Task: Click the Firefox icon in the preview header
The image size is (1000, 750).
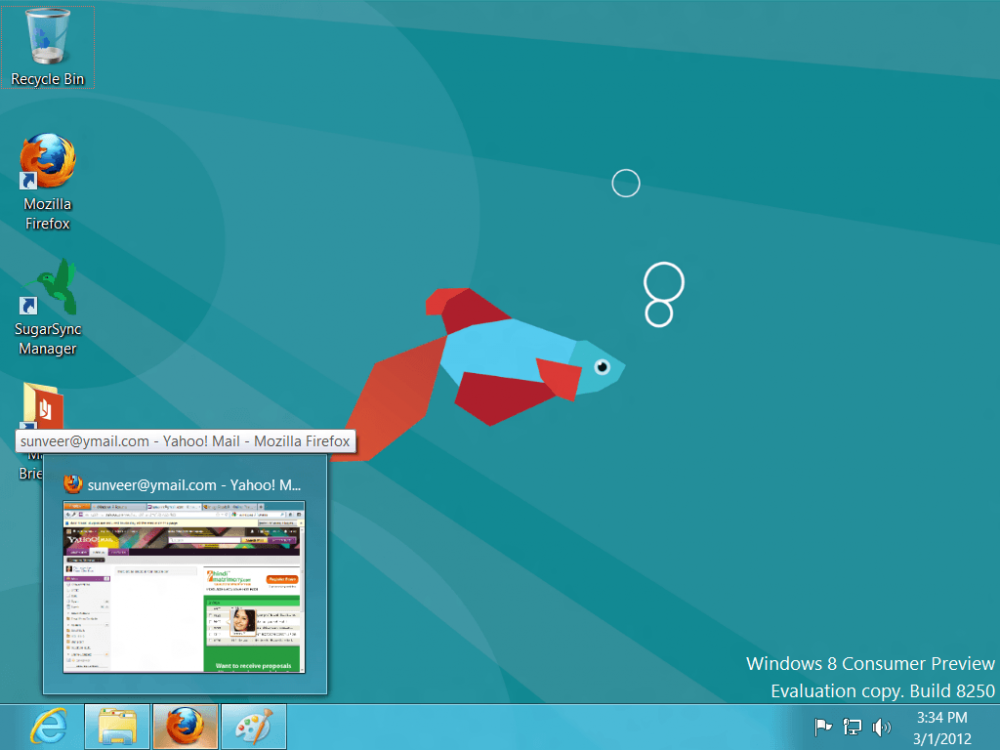Action: pos(73,485)
